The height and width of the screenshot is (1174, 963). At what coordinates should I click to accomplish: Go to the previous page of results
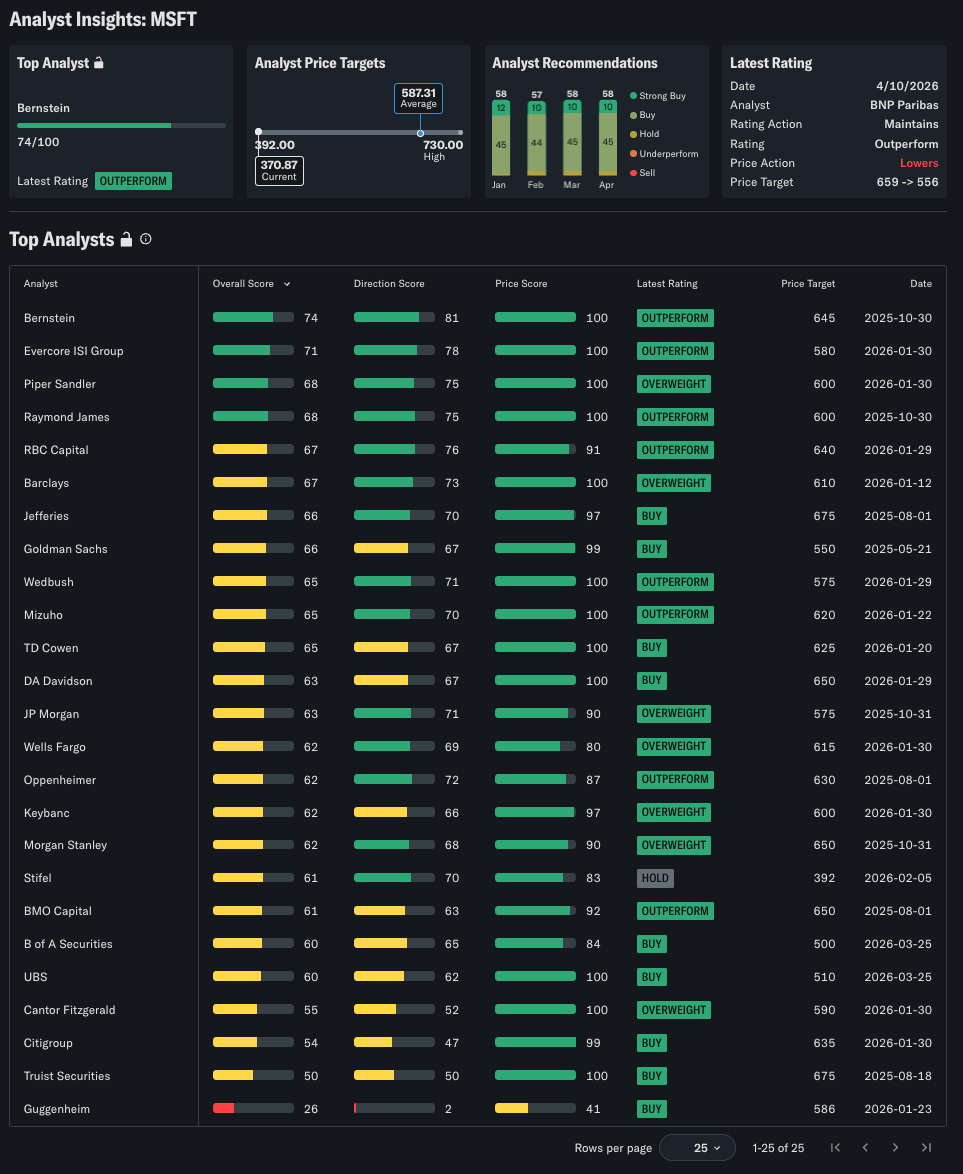[866, 1148]
